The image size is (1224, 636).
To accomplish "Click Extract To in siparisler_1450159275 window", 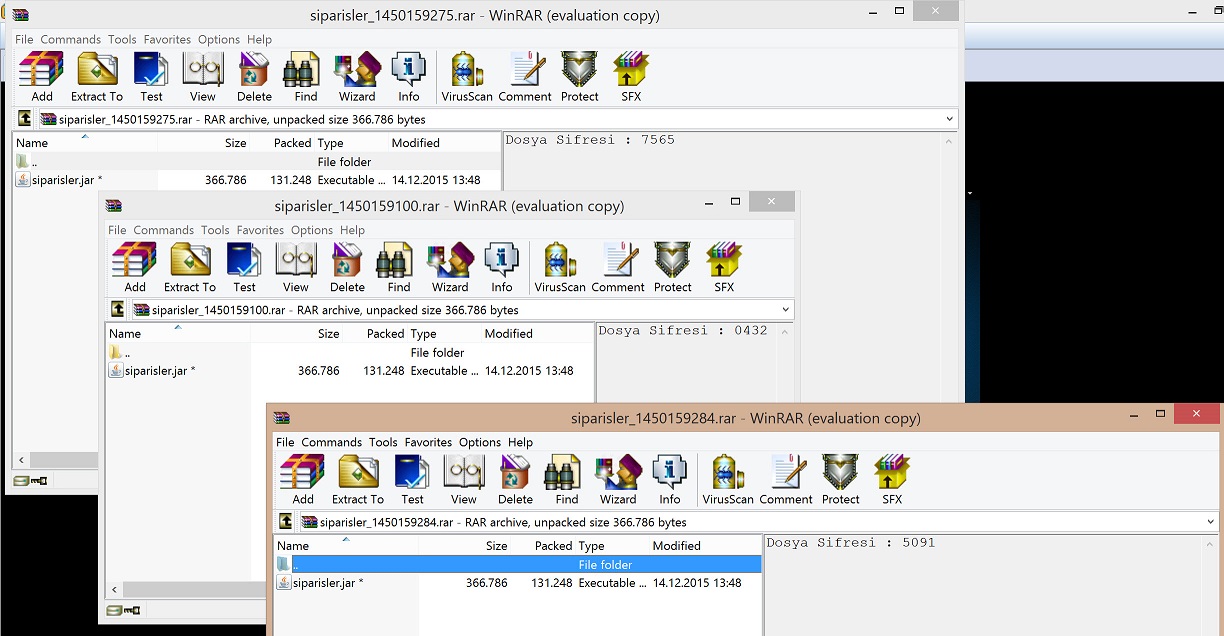I will [x=97, y=76].
